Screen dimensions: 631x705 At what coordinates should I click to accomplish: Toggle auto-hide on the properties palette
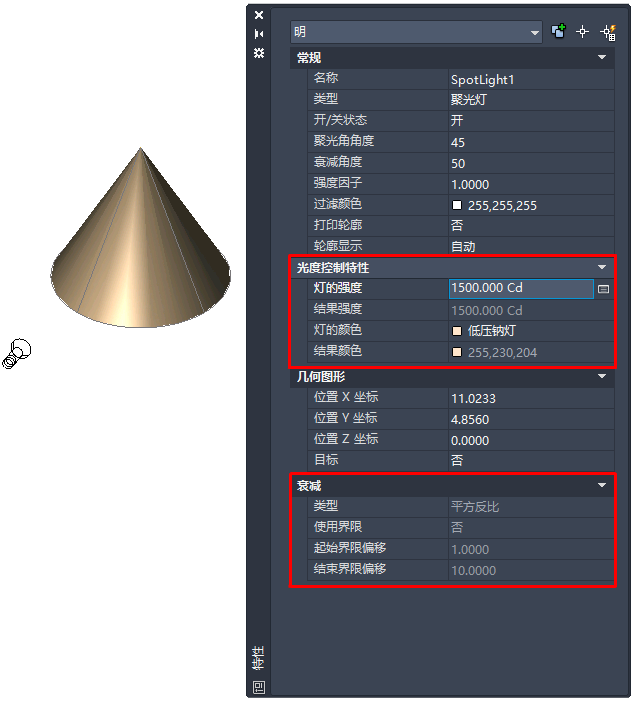[259, 34]
